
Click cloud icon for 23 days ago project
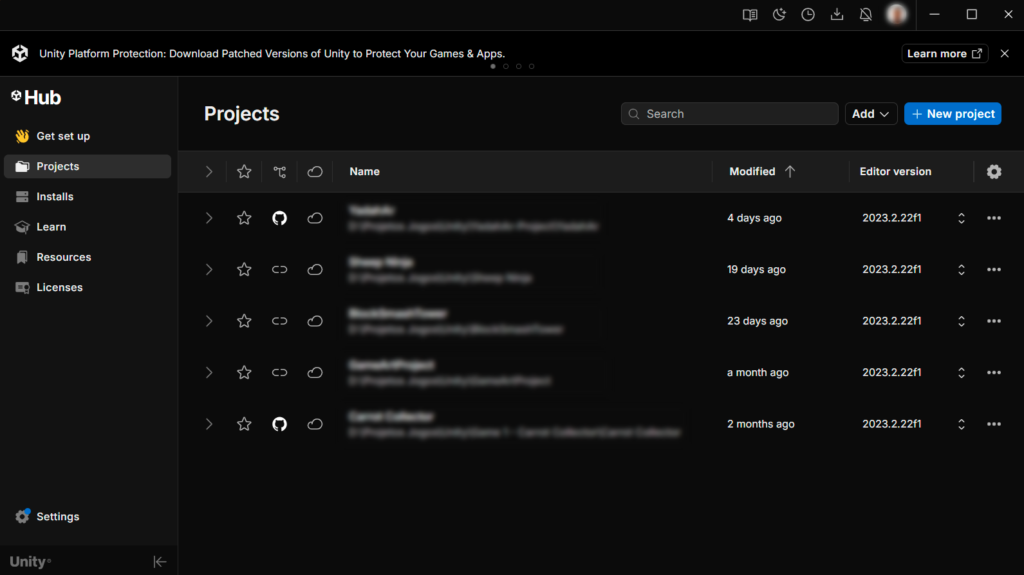pos(315,321)
